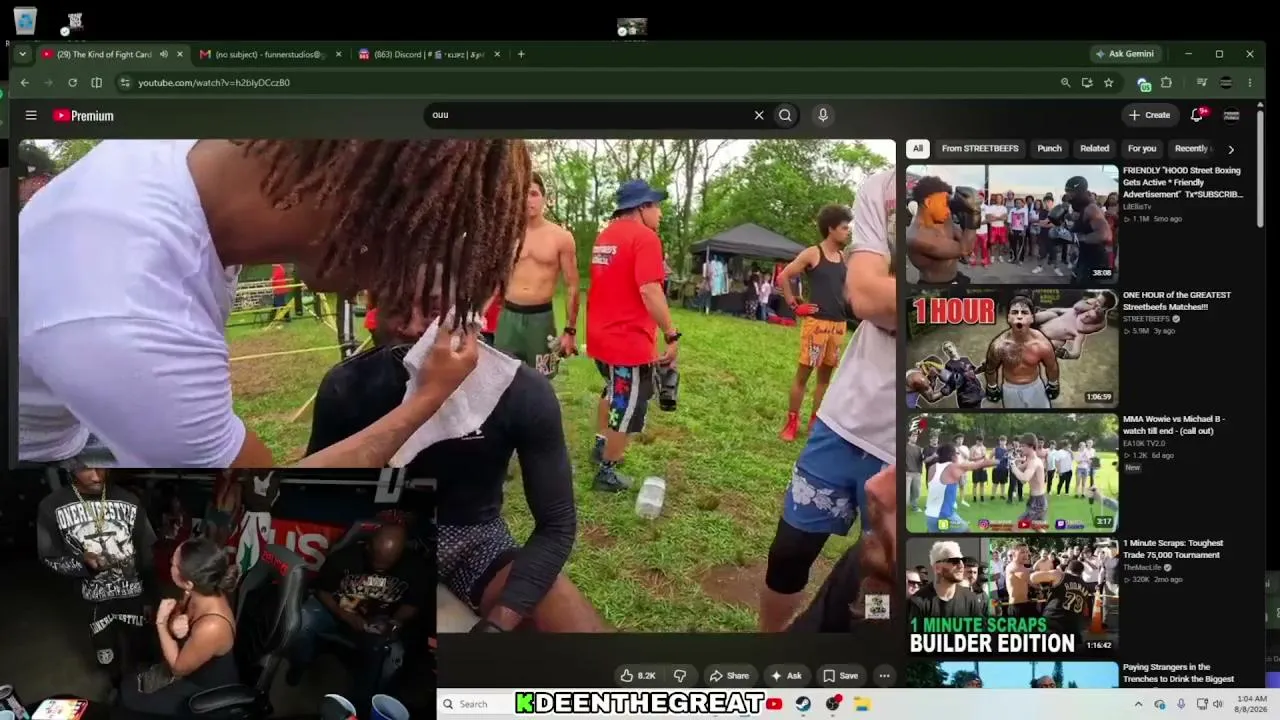Open a new browser tab
This screenshot has height=720, width=1280.
tap(521, 54)
